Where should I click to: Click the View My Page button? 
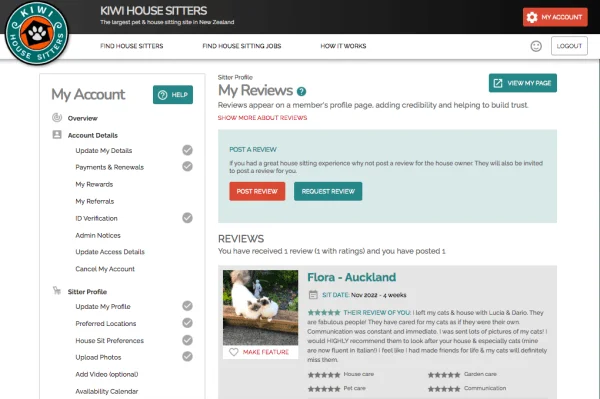(523, 83)
